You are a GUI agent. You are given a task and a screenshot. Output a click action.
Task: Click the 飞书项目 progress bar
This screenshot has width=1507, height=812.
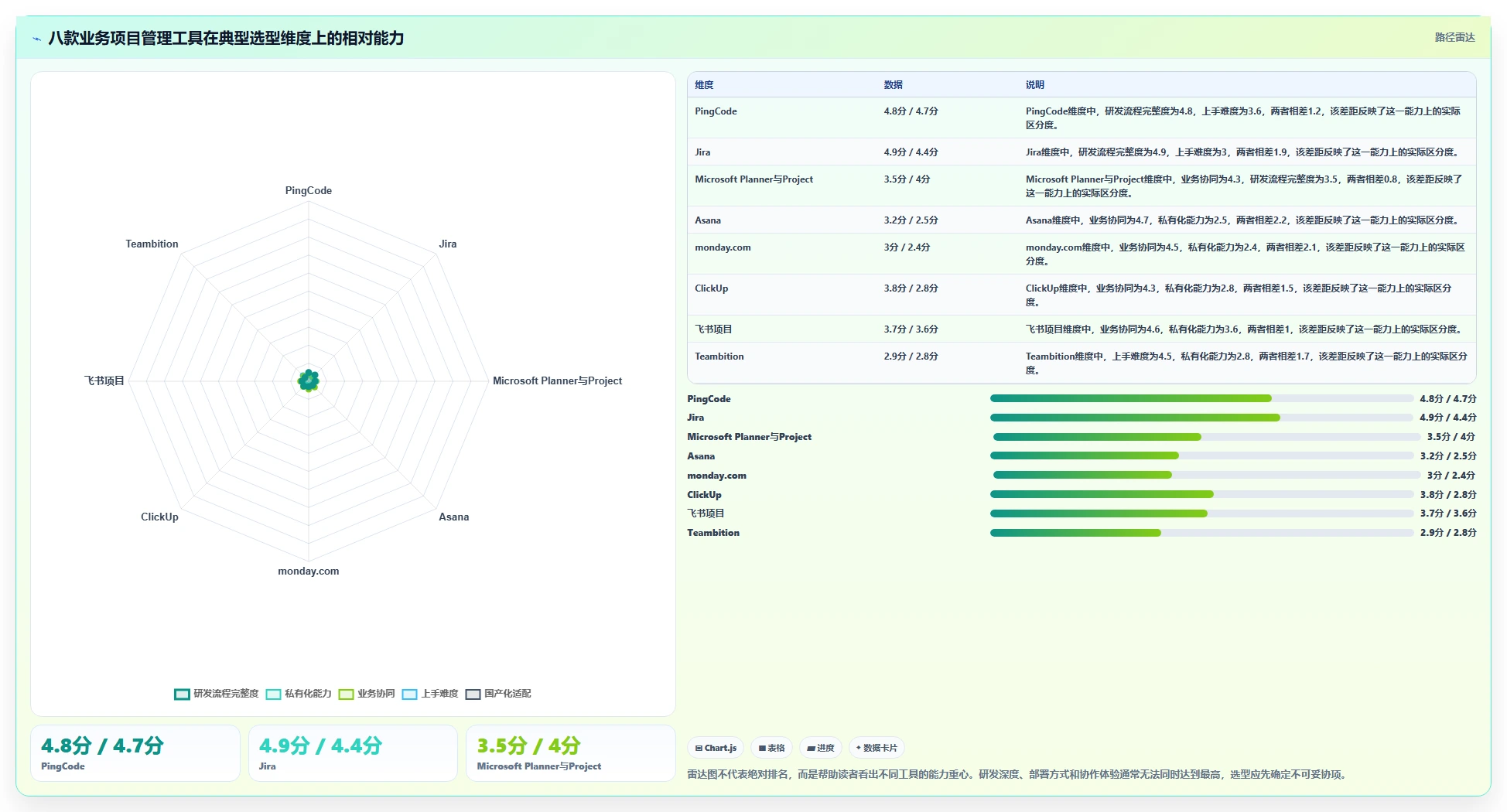[1201, 513]
